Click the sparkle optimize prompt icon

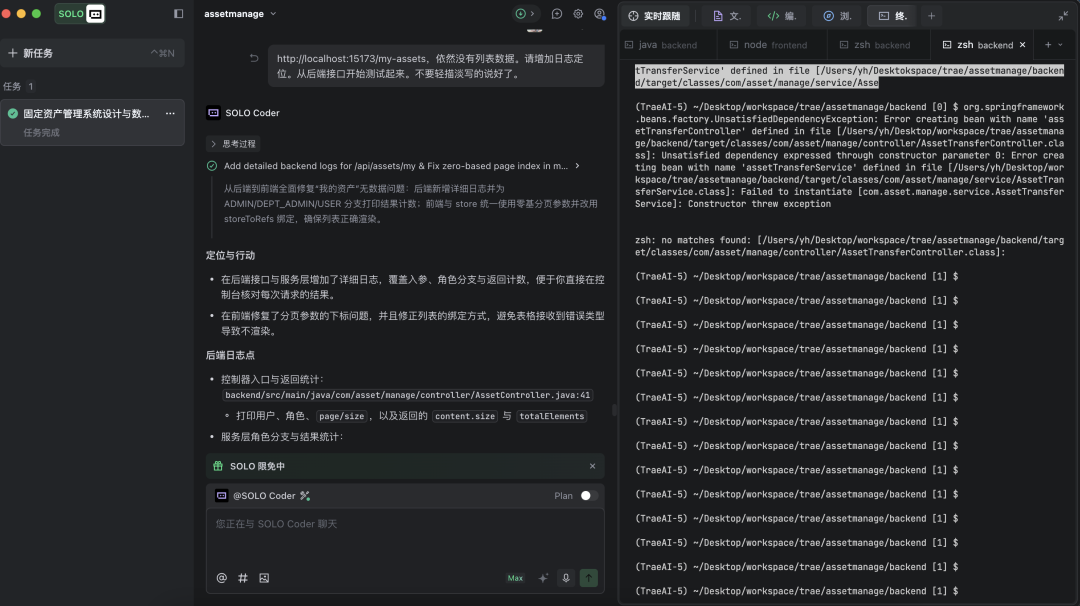pos(543,578)
